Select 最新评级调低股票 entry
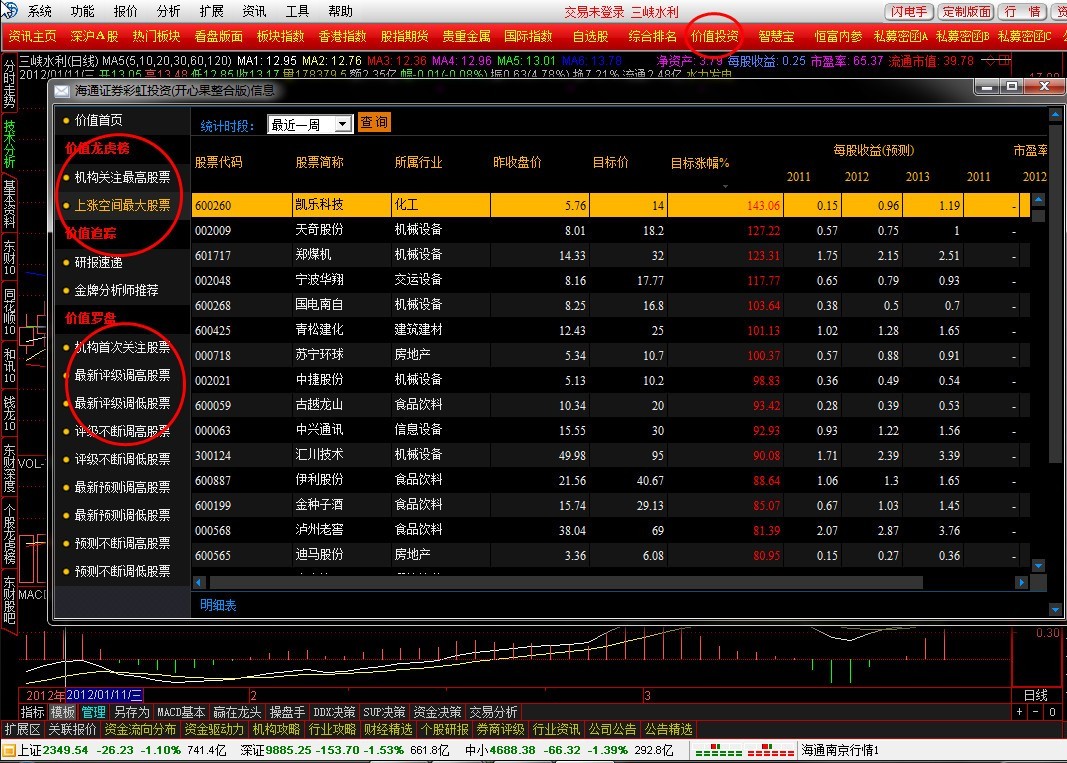Screen dimensions: 1067x763 [x=122, y=403]
